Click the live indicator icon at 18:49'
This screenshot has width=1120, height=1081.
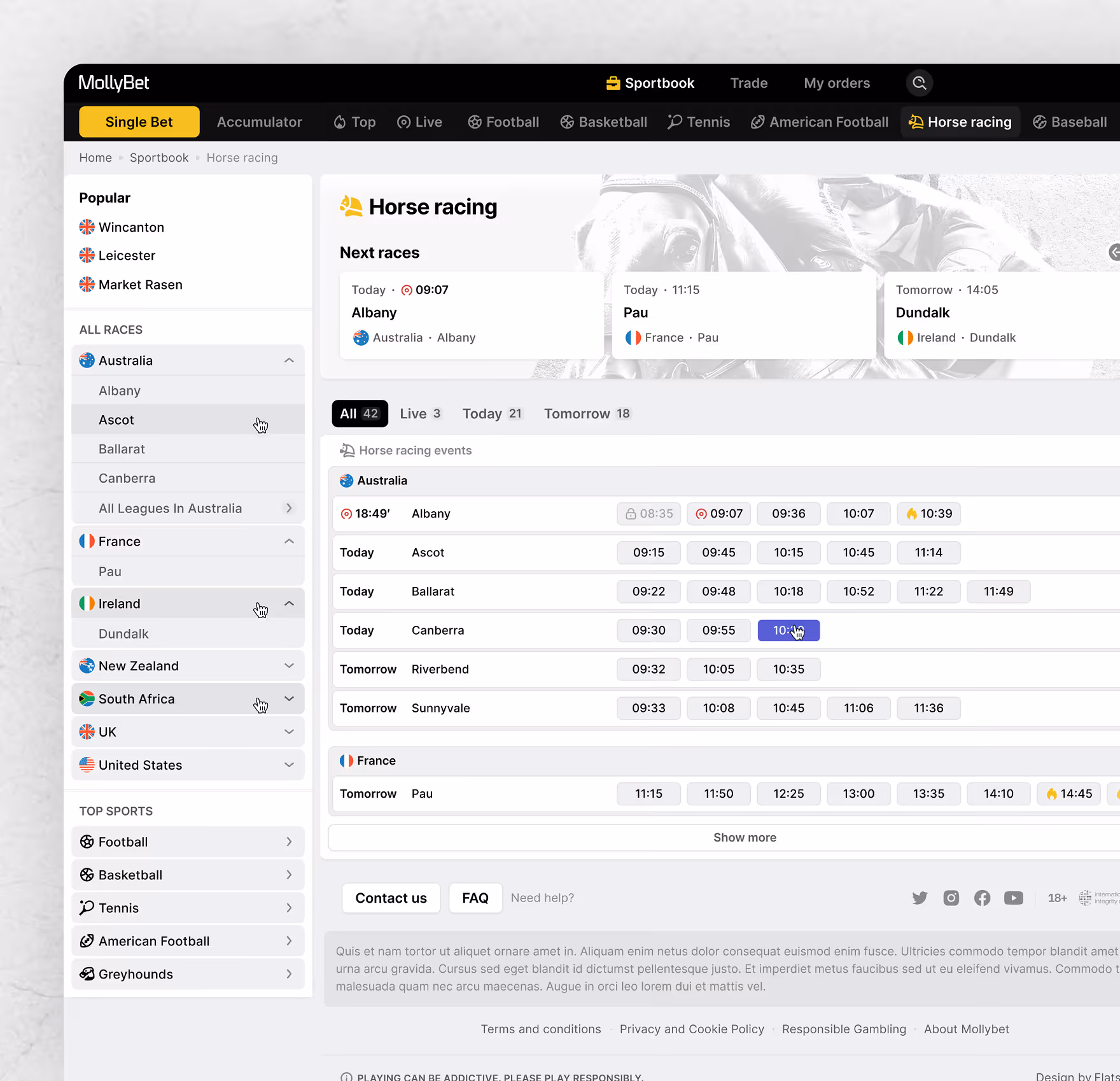pos(346,514)
